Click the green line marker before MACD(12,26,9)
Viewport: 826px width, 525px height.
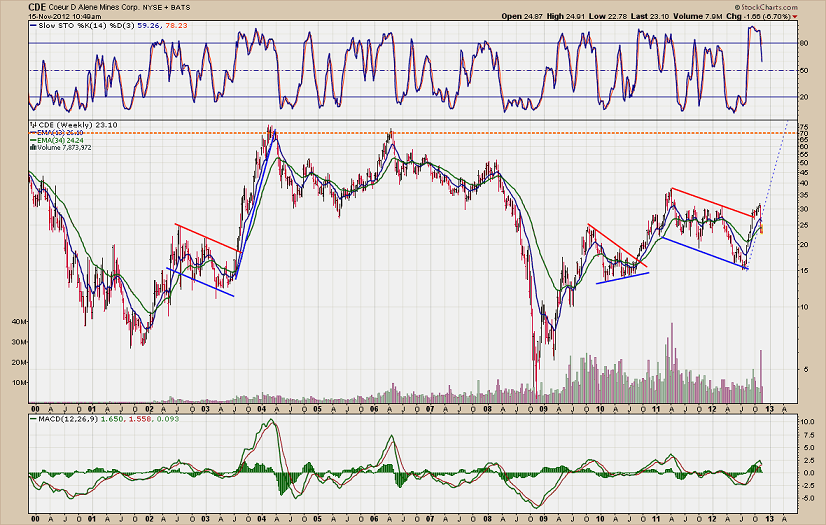(x=33, y=419)
